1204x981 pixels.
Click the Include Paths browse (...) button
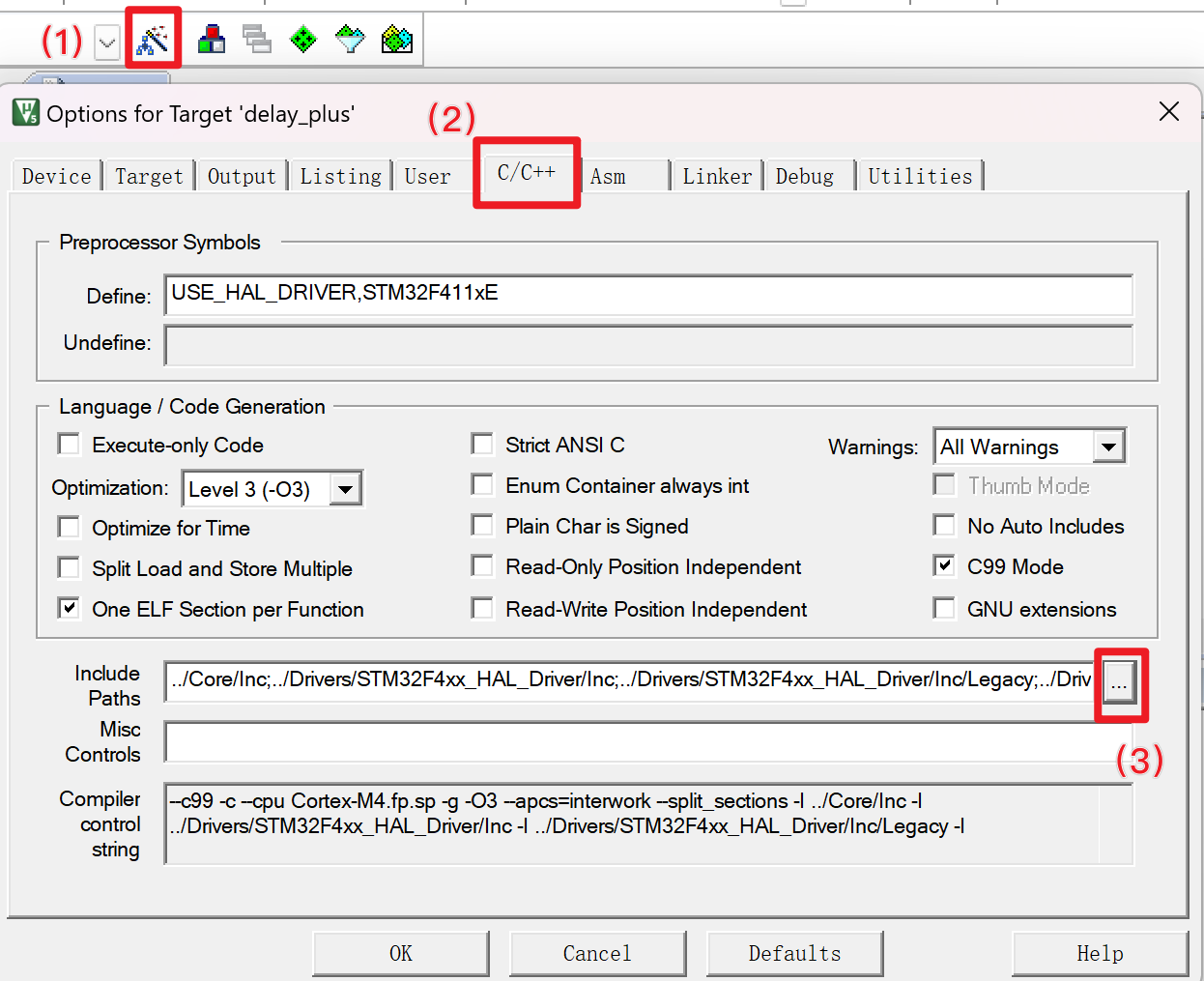pyautogui.click(x=1119, y=684)
